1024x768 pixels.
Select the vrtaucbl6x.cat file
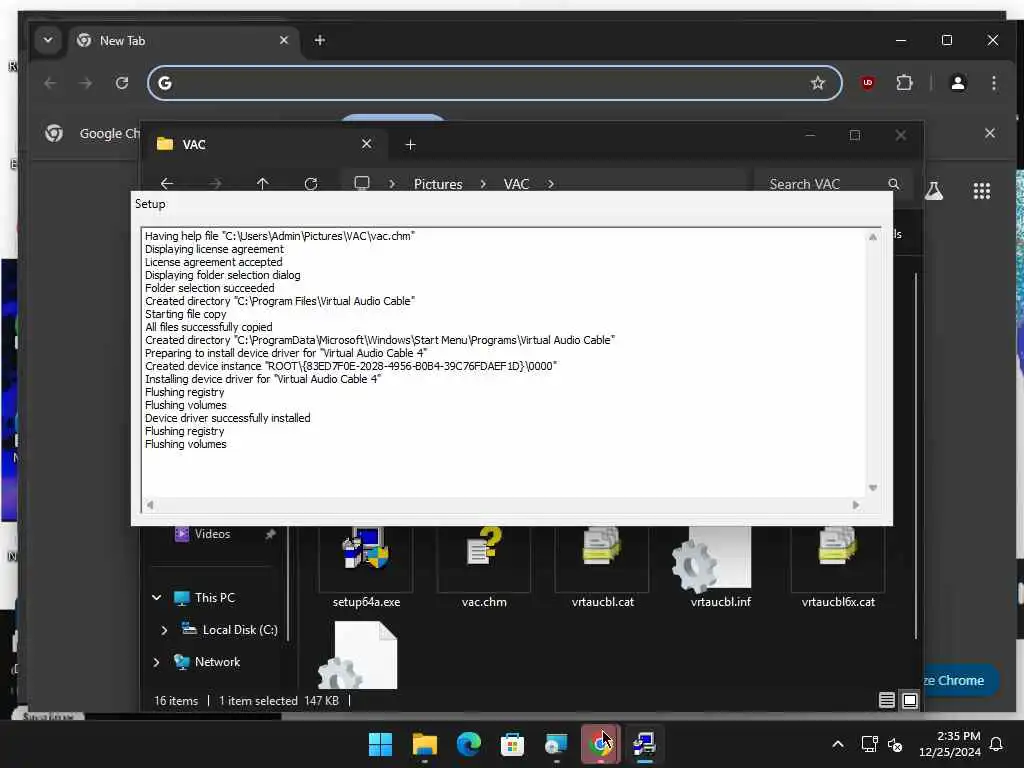click(838, 568)
